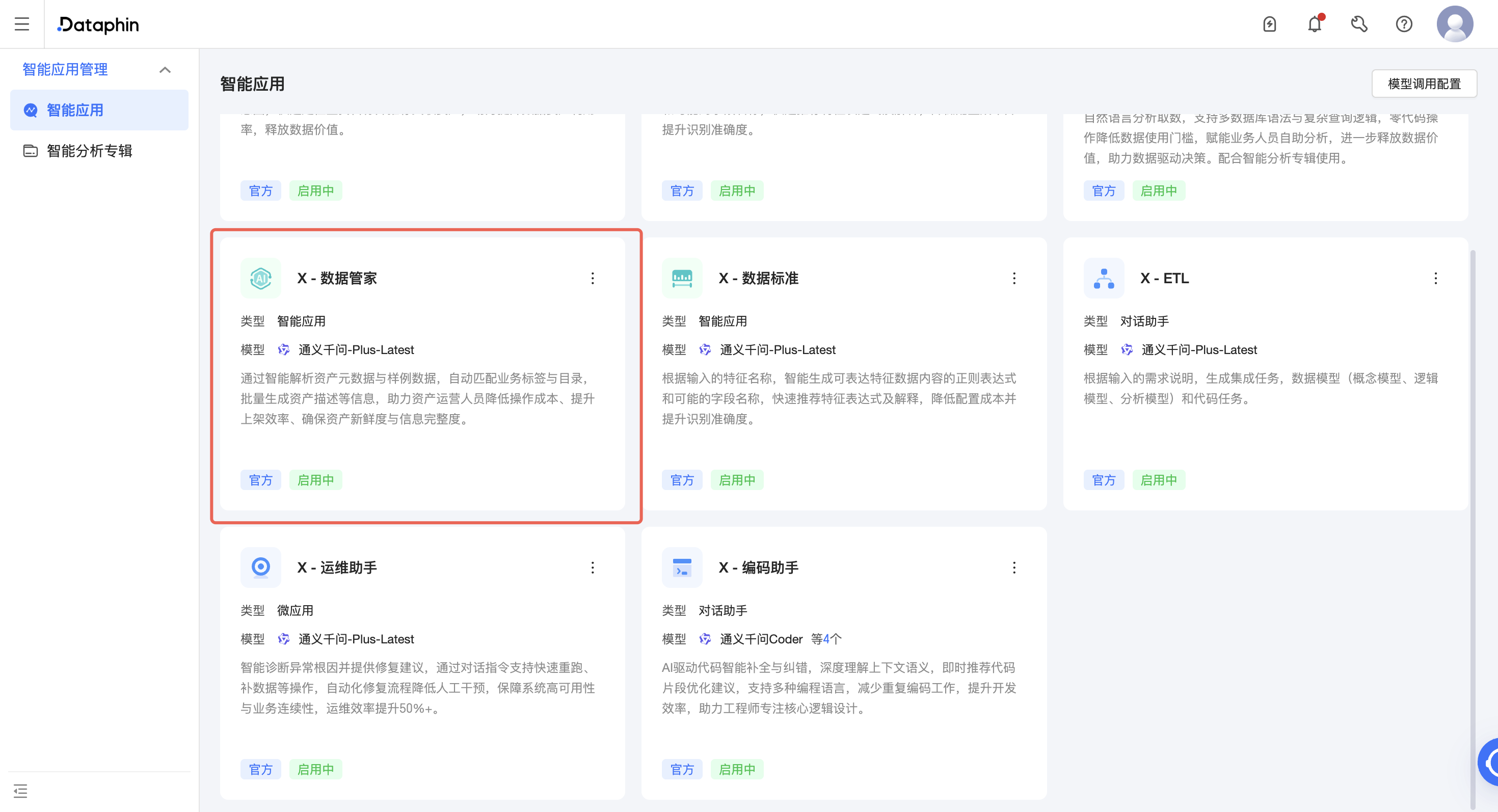
Task: Click the X-运维助手 app icon
Action: point(260,567)
